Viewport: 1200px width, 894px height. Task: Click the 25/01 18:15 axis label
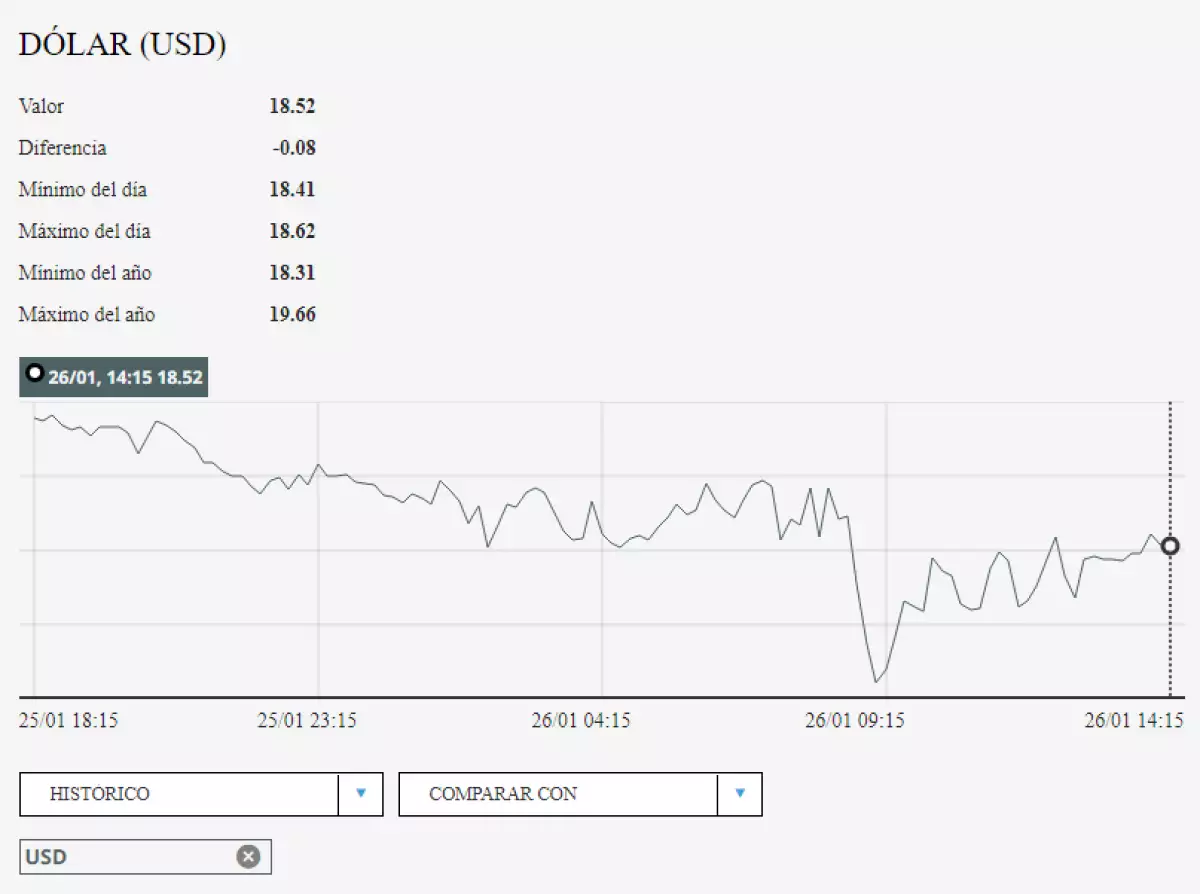pyautogui.click(x=68, y=720)
